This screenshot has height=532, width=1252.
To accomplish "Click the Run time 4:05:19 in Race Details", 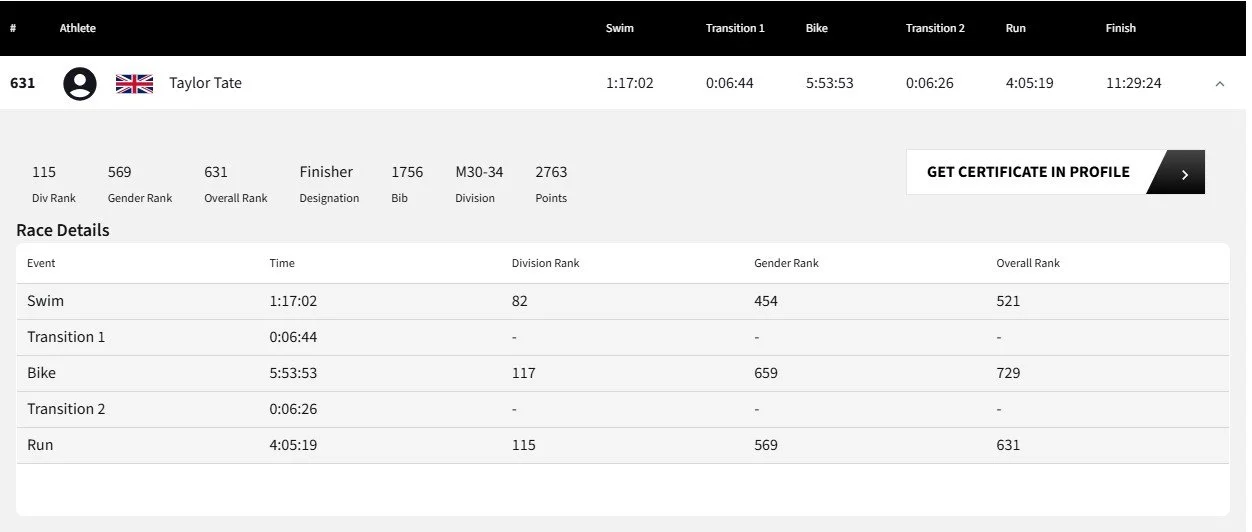I will coord(293,445).
